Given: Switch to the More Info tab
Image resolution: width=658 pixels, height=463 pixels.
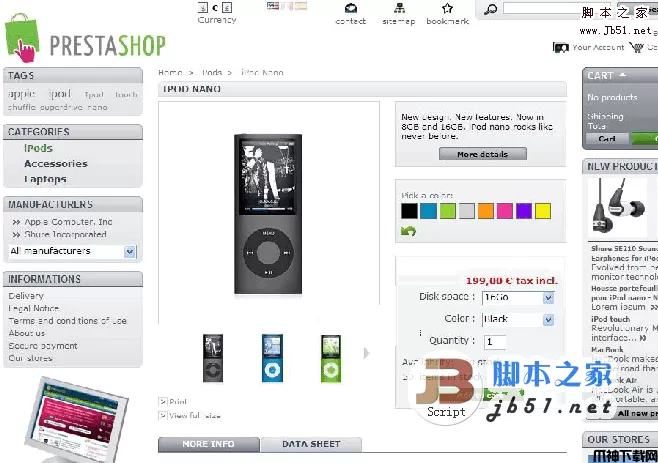Looking at the screenshot, I should [x=209, y=444].
